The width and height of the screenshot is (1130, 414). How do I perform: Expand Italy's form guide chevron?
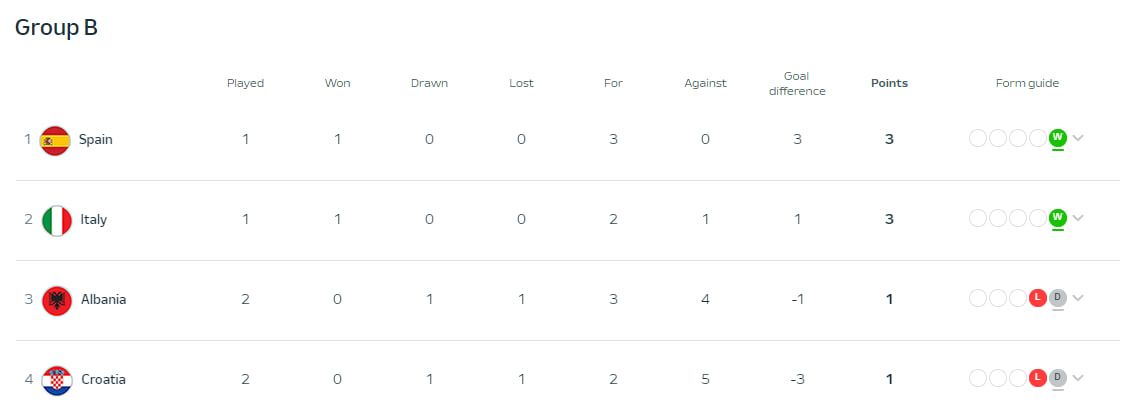tap(1078, 218)
